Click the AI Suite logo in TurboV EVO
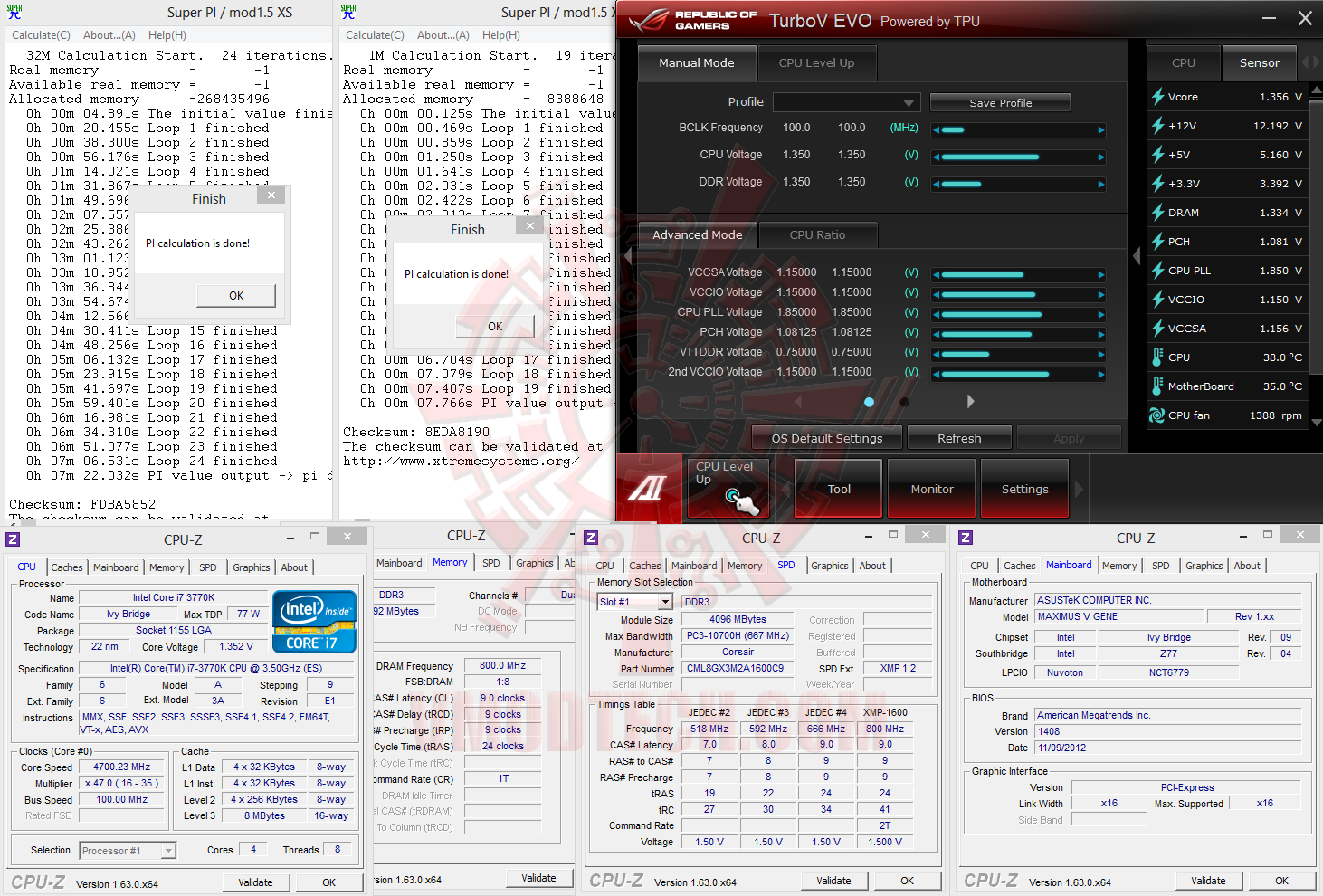 (647, 489)
